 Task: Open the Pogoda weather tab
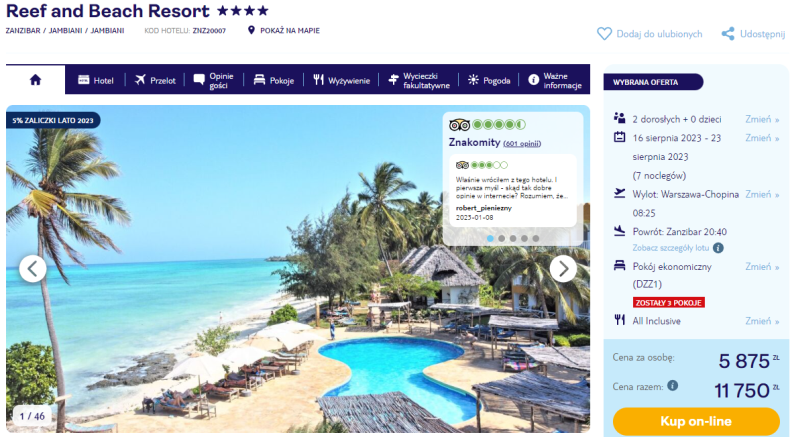(x=489, y=80)
